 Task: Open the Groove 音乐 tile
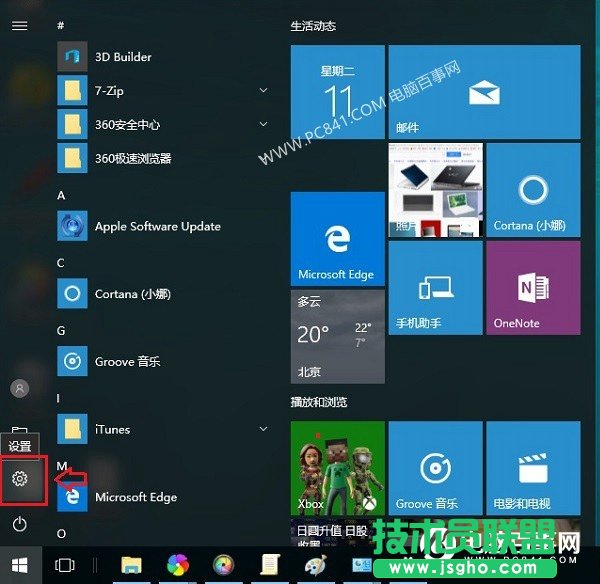(435, 468)
